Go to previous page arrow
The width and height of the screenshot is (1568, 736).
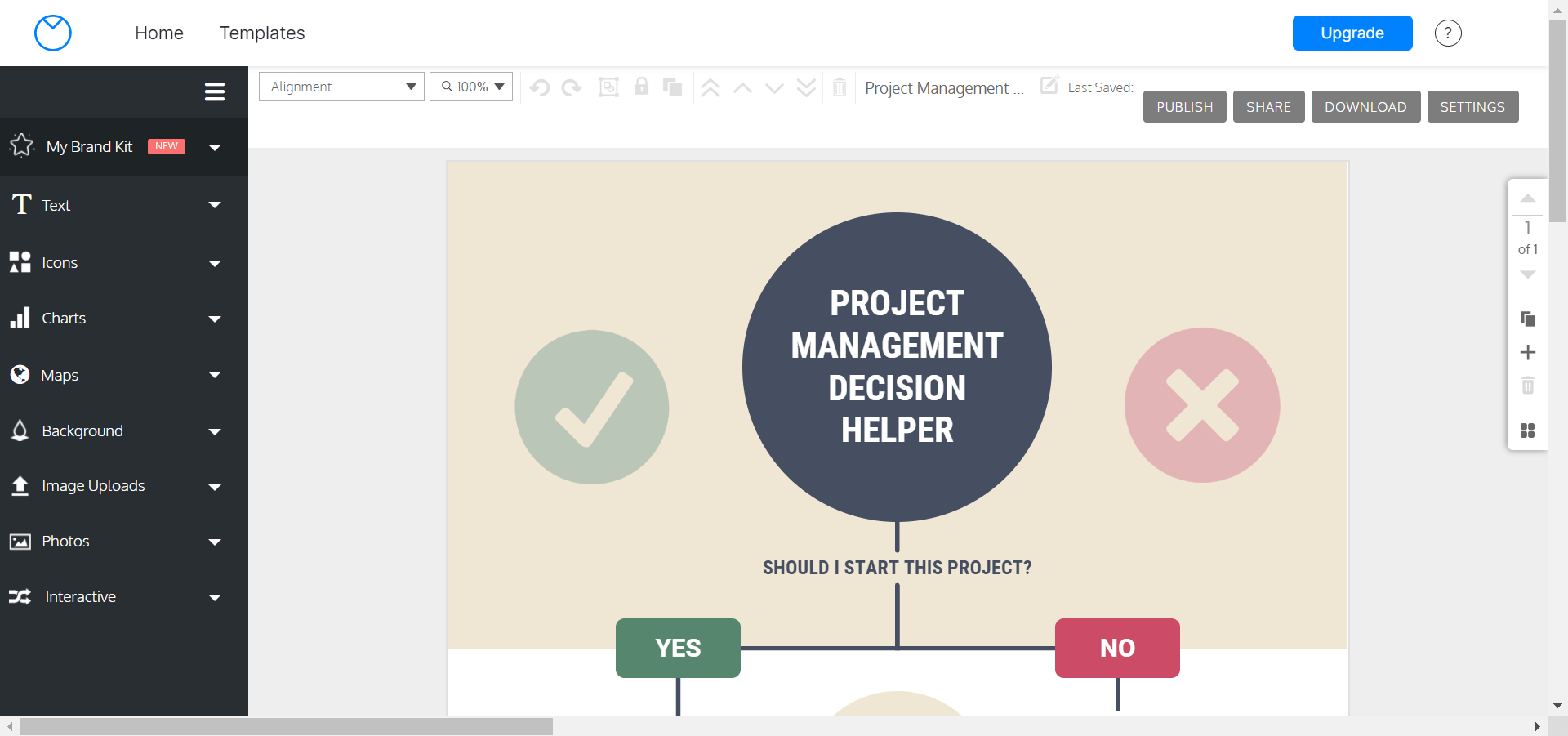click(x=1528, y=198)
